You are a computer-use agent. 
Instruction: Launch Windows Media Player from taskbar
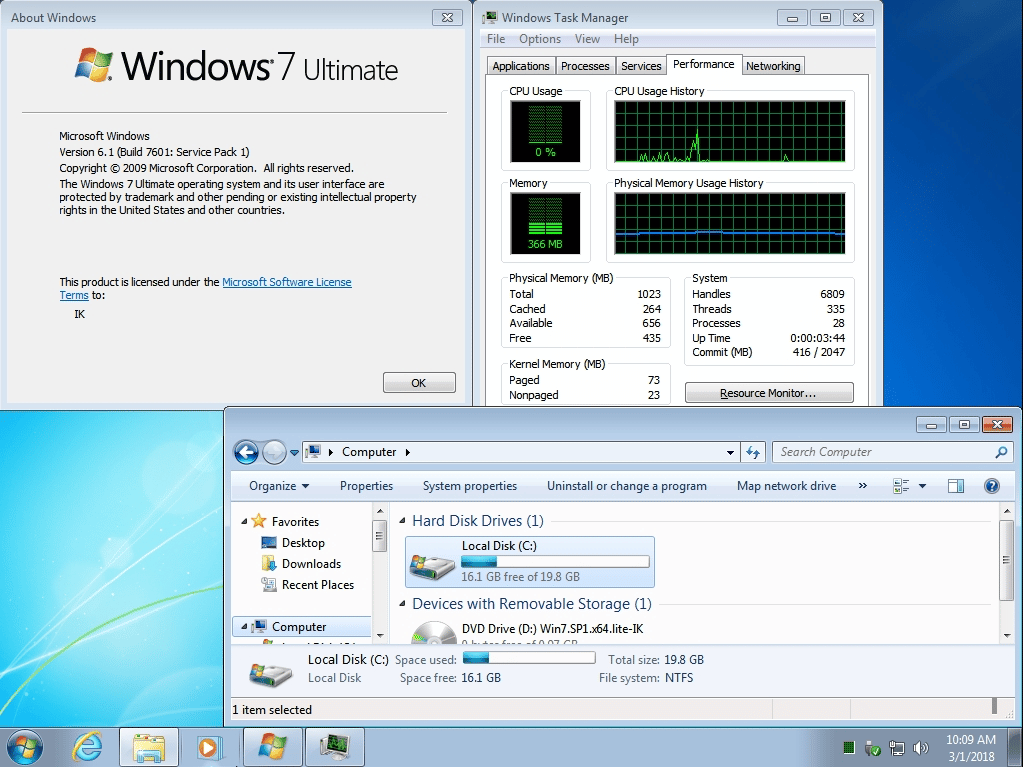(x=209, y=746)
